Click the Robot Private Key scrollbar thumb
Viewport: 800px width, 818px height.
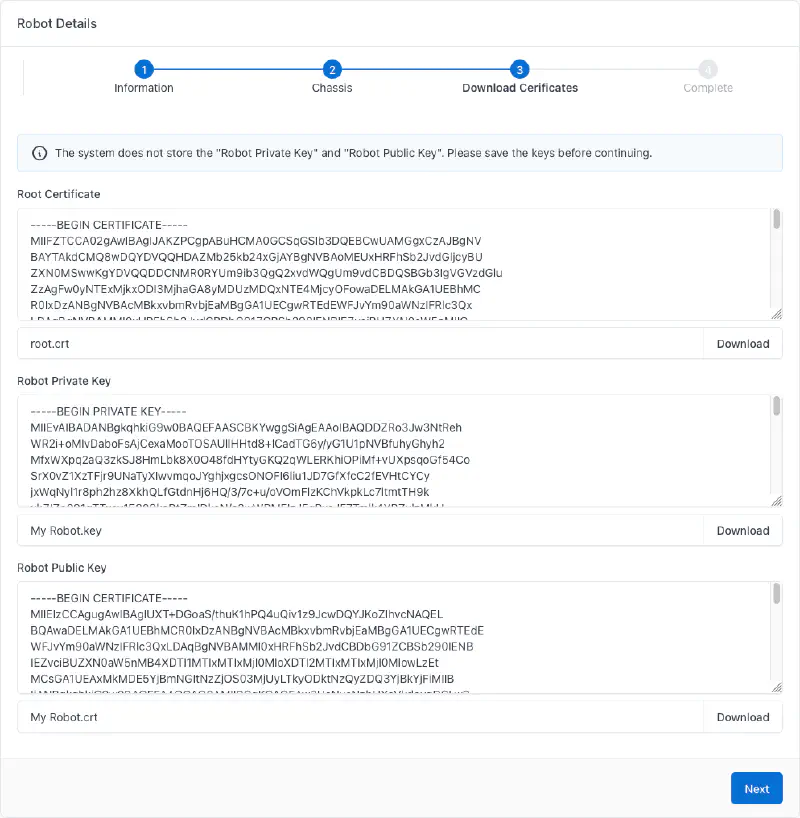(x=776, y=406)
